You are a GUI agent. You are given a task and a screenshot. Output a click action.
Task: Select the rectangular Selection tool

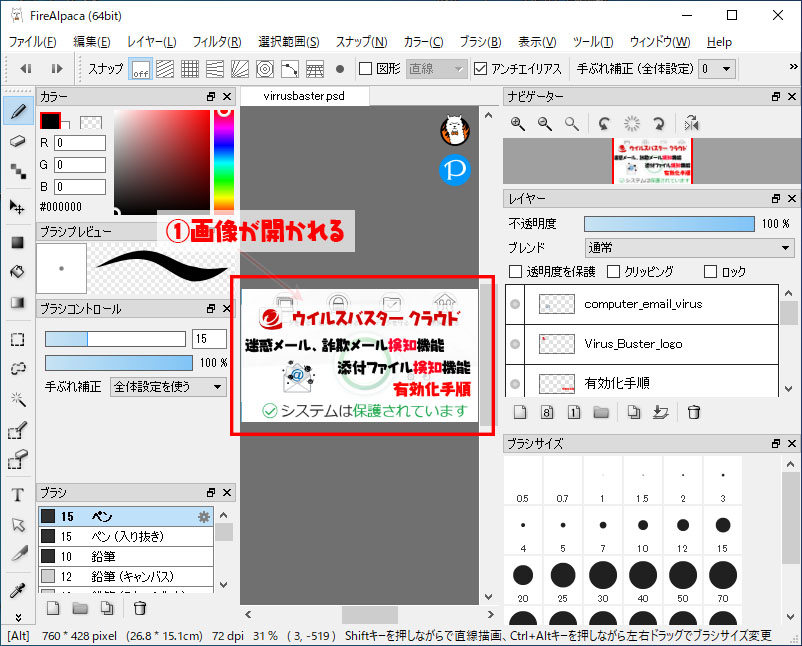point(18,340)
